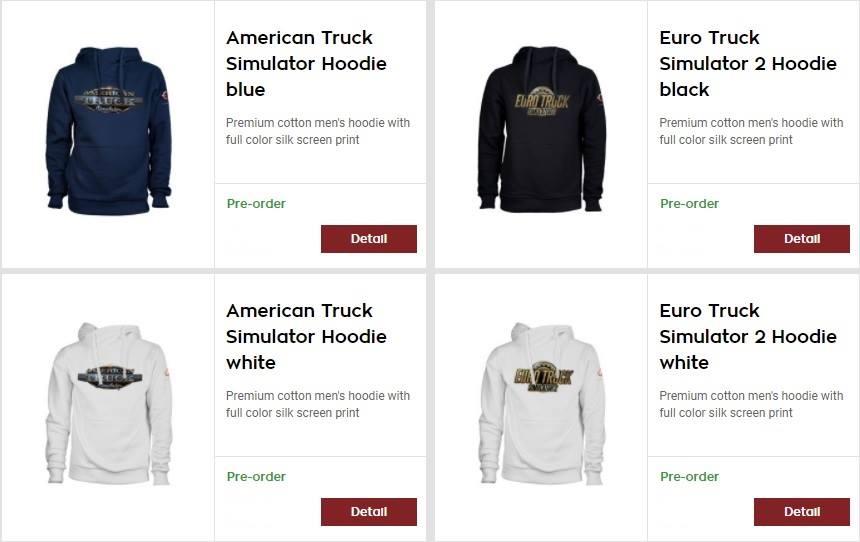Image resolution: width=860 pixels, height=542 pixels.
Task: Open Detail for American Truck Simulator blue hoodie
Action: click(x=369, y=239)
